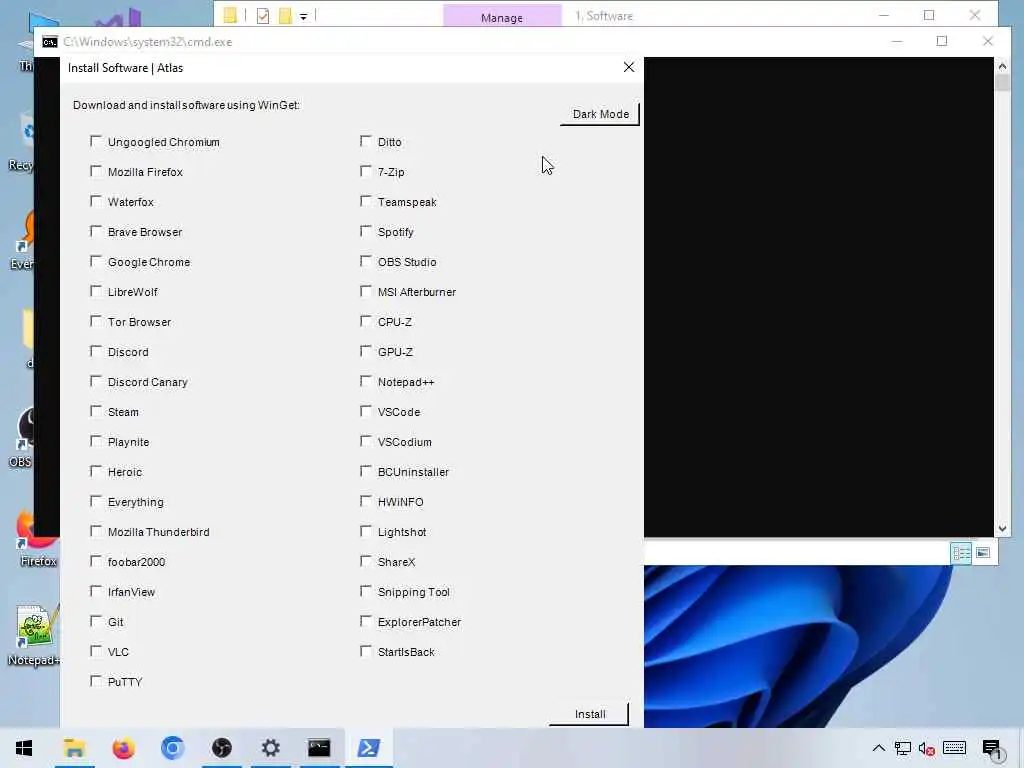Tick the PuTTY checkbox

click(96, 681)
